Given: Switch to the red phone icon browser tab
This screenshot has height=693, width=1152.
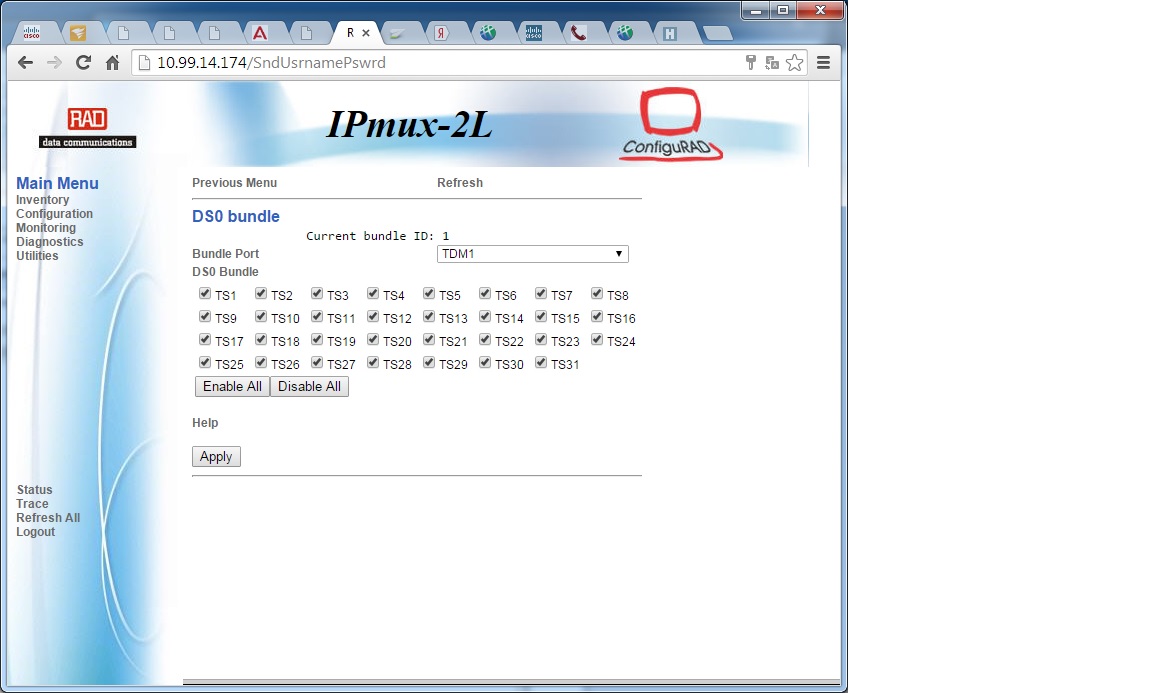Looking at the screenshot, I should [x=579, y=33].
